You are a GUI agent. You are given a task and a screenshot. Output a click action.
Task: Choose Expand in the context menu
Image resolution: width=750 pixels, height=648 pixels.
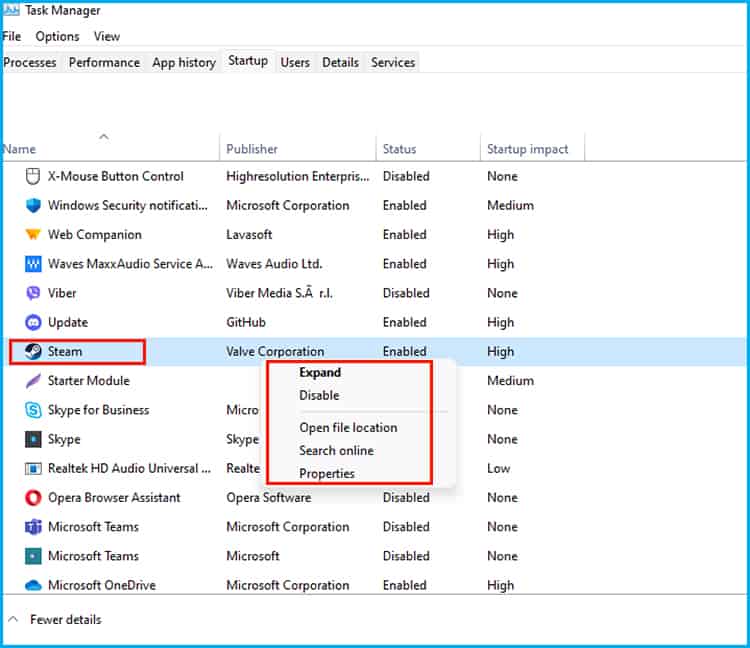pyautogui.click(x=320, y=373)
